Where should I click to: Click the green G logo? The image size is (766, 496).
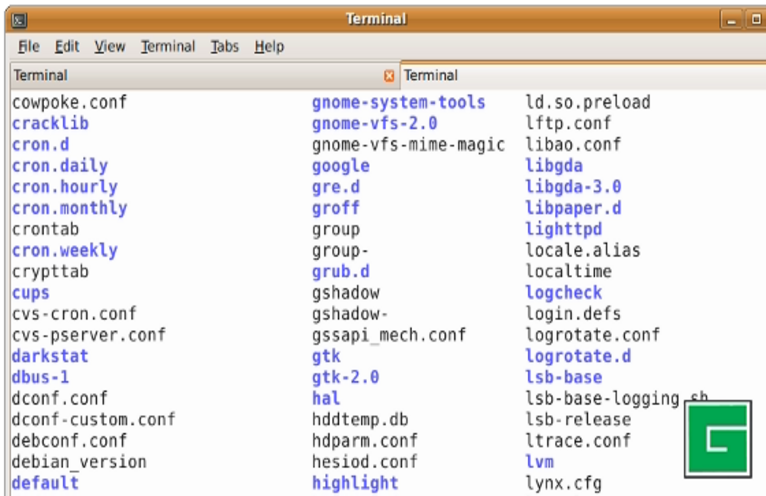(717, 439)
